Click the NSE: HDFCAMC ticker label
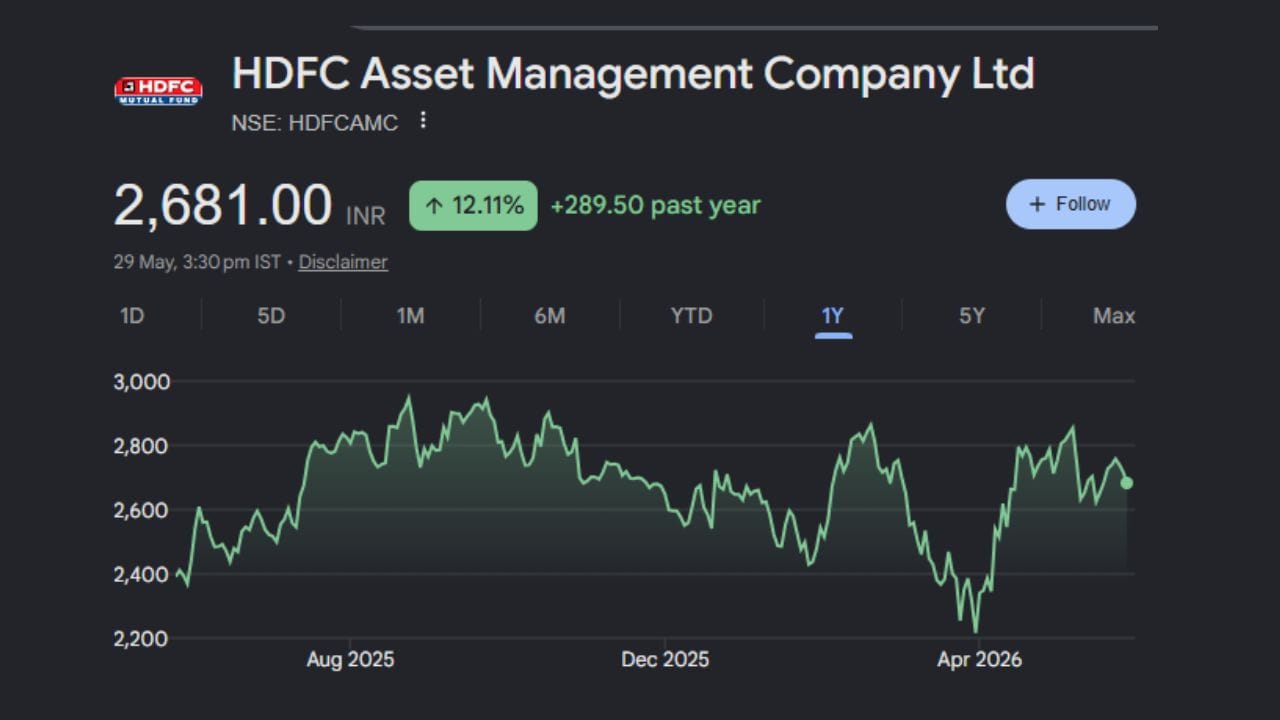The image size is (1280, 720). (x=315, y=123)
